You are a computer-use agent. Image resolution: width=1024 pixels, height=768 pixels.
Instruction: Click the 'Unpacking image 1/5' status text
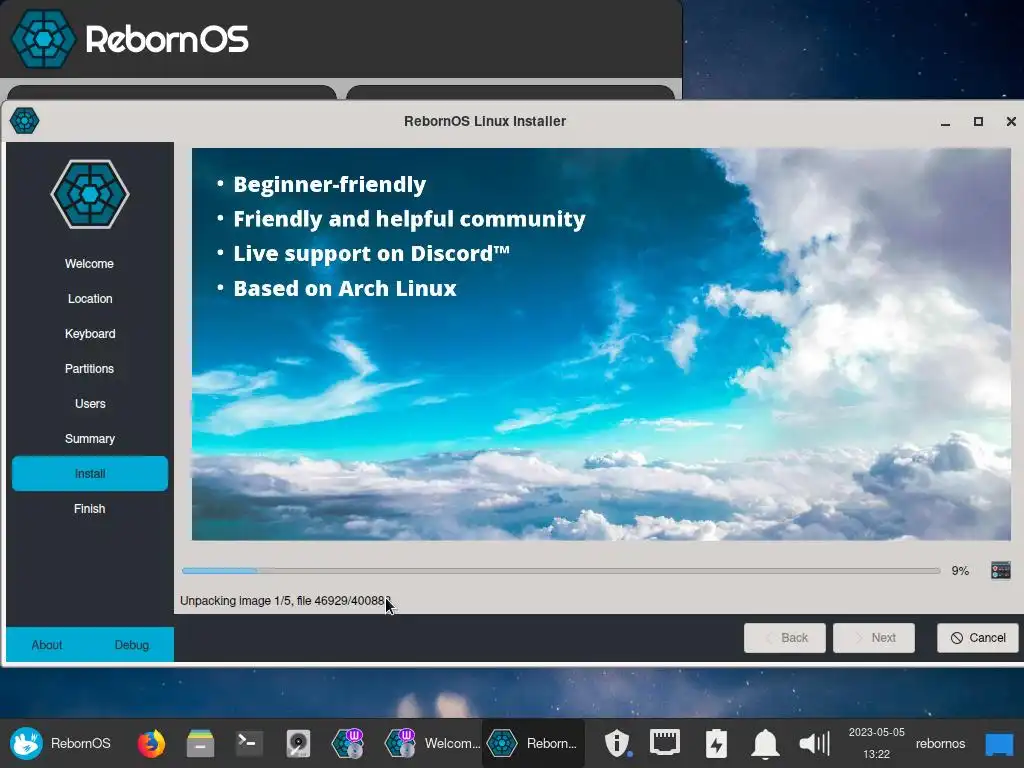point(285,601)
